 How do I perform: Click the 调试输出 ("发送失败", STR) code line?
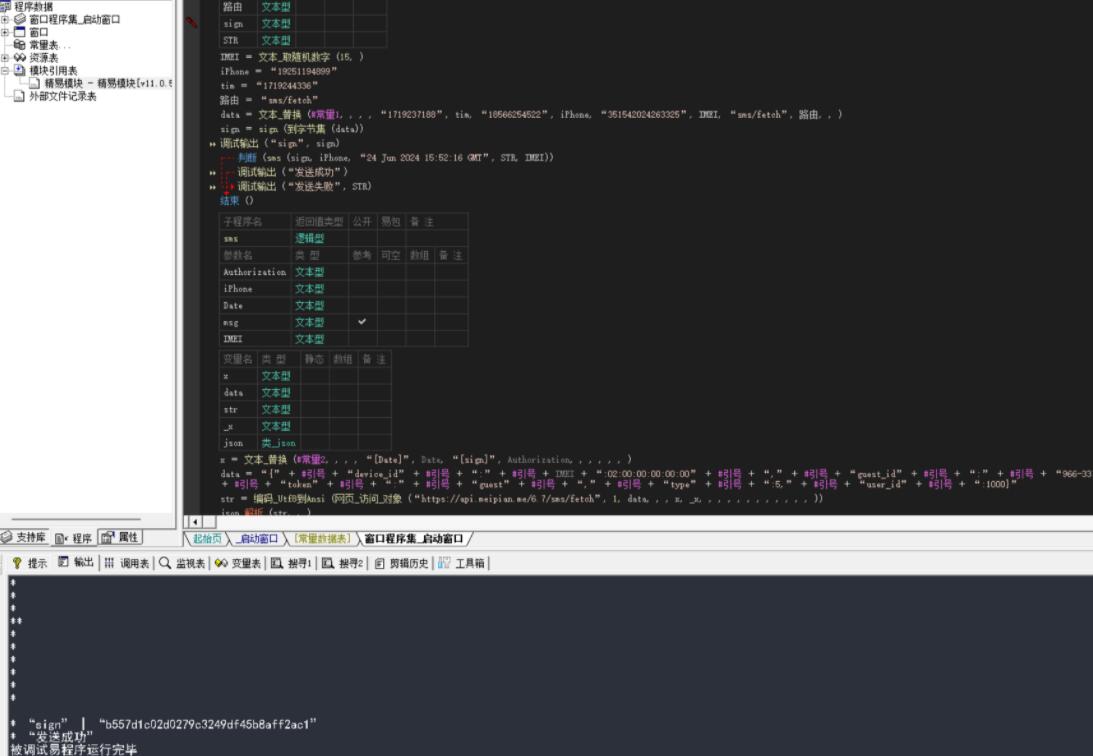coord(304,187)
